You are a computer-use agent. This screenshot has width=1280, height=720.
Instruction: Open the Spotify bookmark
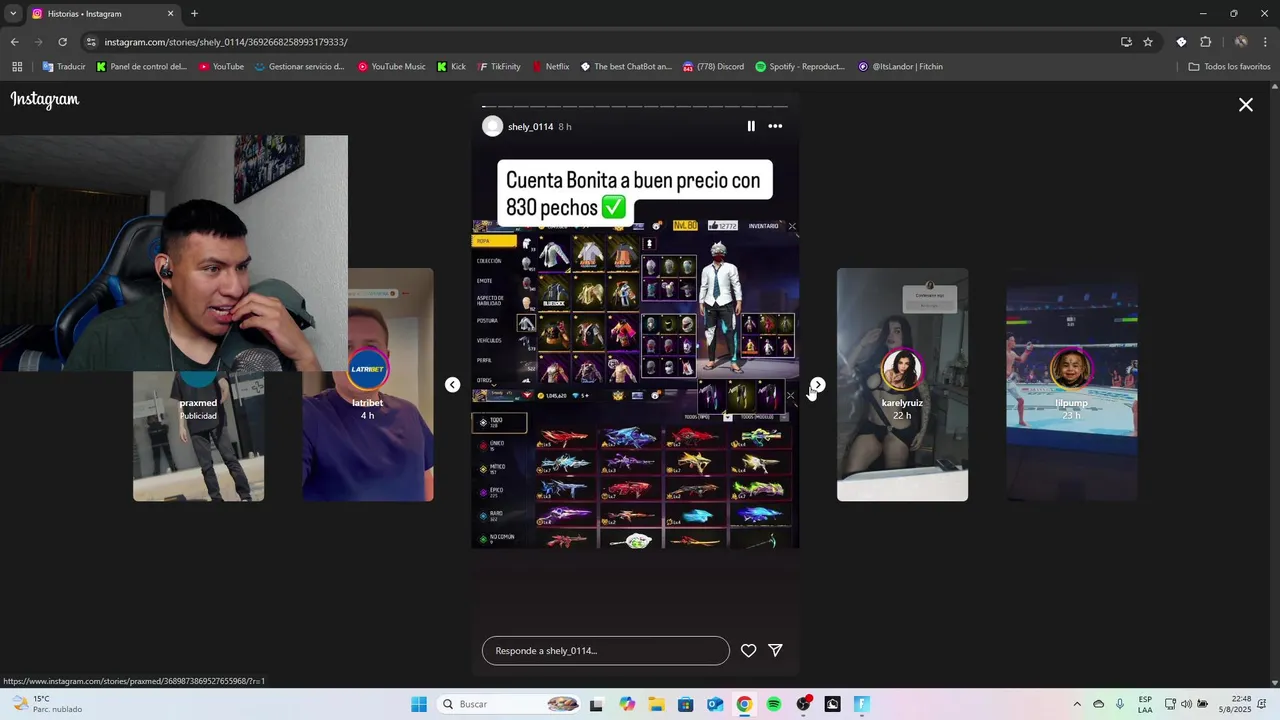[x=800, y=67]
